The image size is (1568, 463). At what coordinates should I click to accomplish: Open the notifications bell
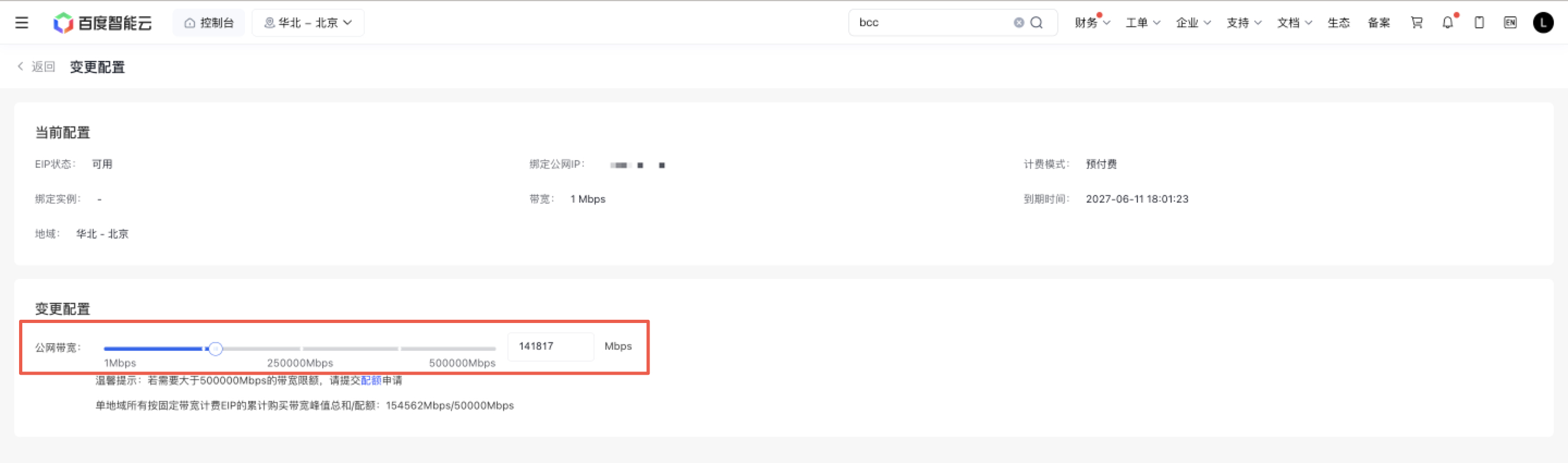[1448, 22]
